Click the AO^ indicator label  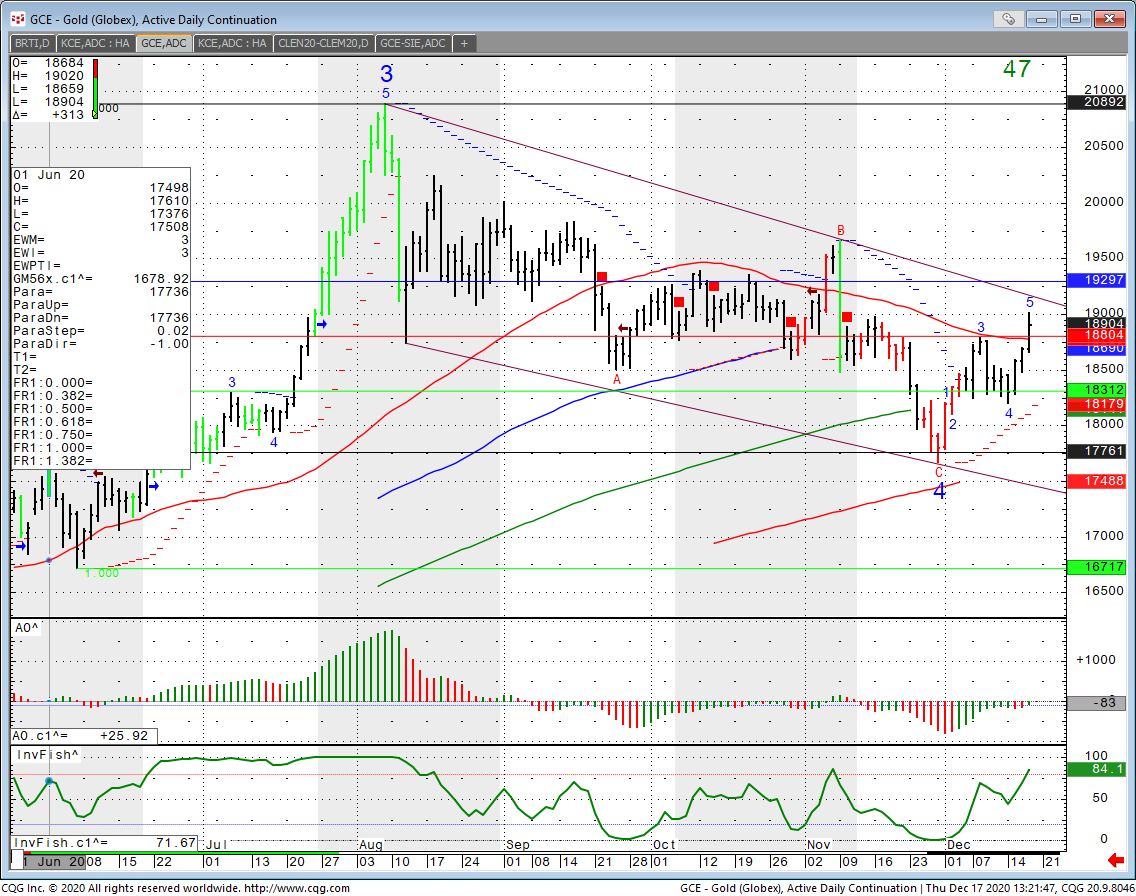[x=28, y=627]
